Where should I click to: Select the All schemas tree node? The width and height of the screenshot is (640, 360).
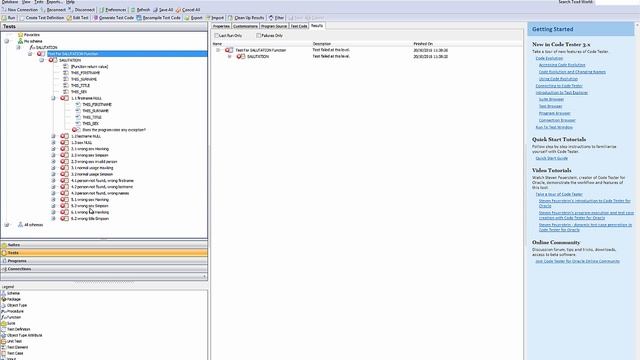click(x=30, y=225)
